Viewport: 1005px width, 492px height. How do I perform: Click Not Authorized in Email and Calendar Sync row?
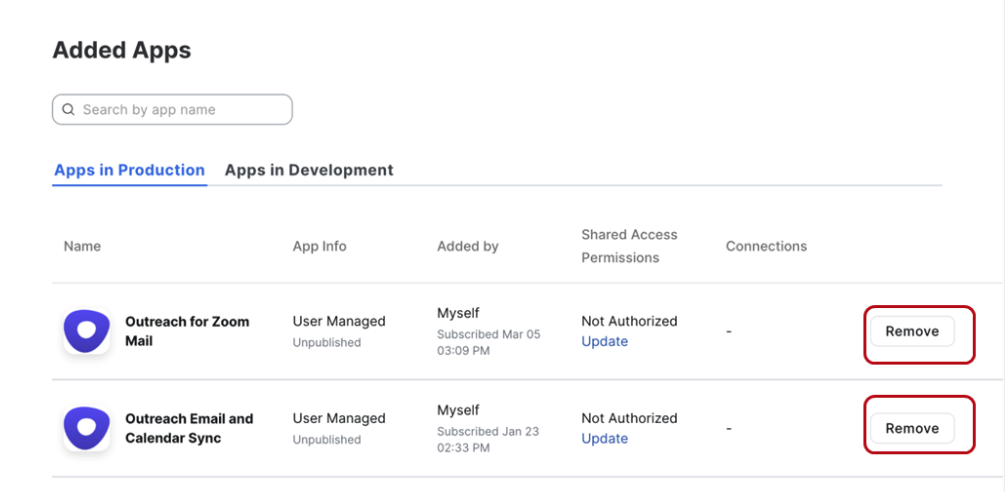point(629,418)
